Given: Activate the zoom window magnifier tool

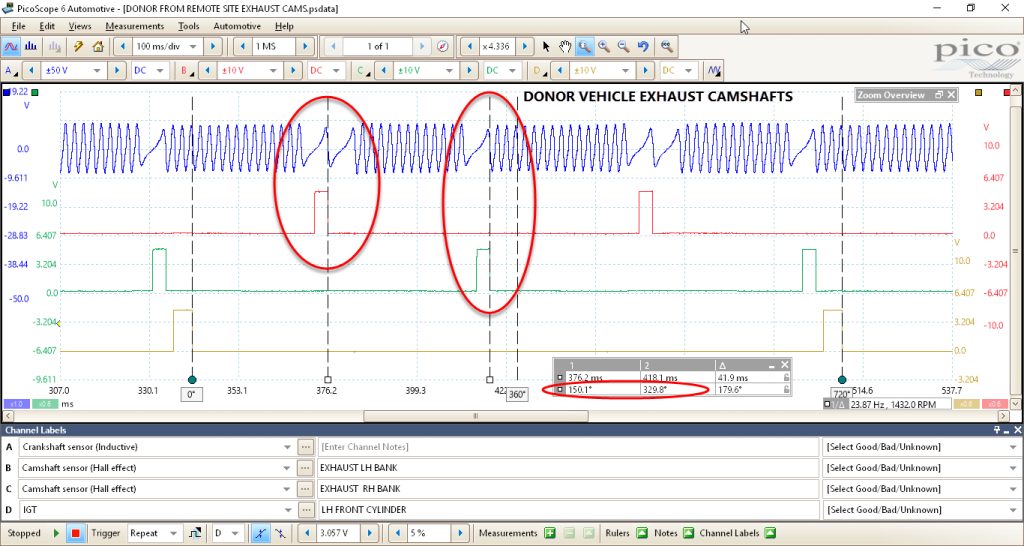Looking at the screenshot, I should pos(584,47).
